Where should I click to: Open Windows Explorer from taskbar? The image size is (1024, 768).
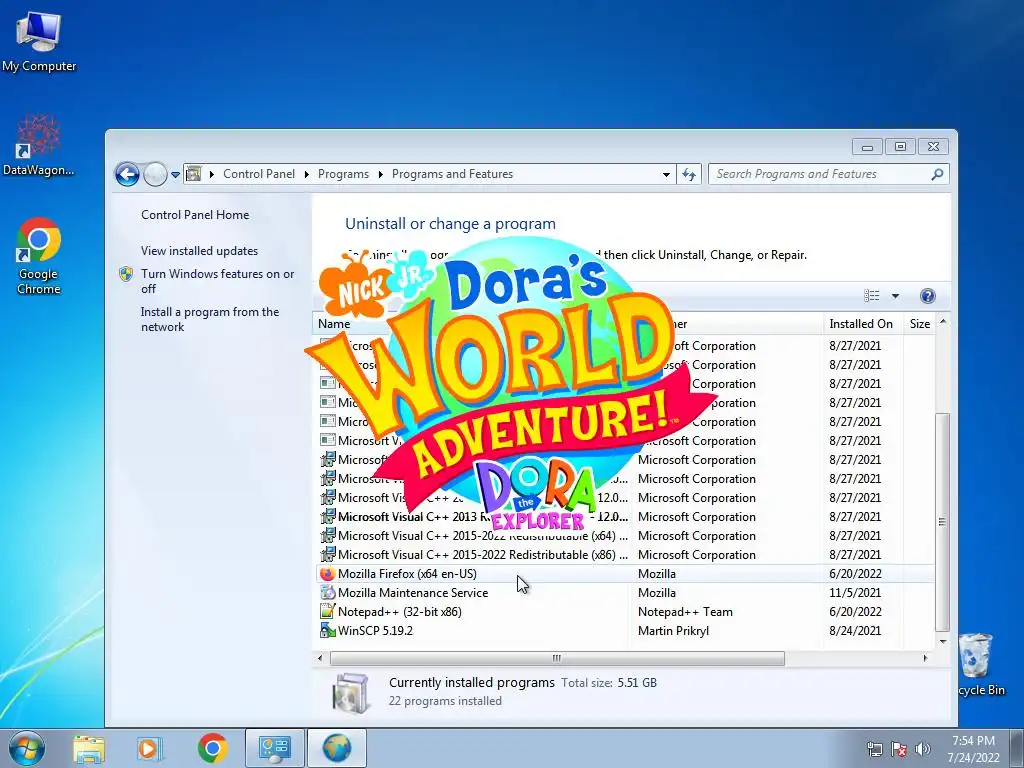[x=89, y=748]
